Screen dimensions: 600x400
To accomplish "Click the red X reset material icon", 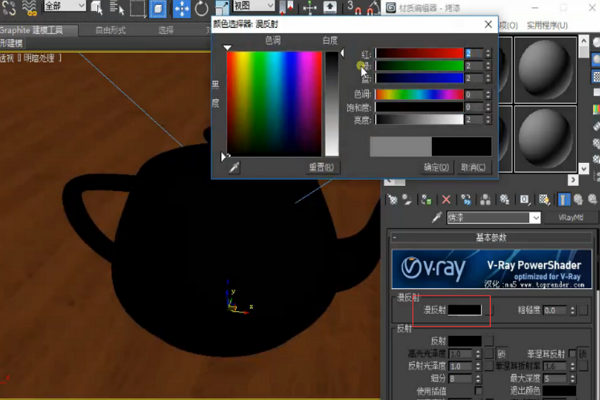I will pos(446,199).
